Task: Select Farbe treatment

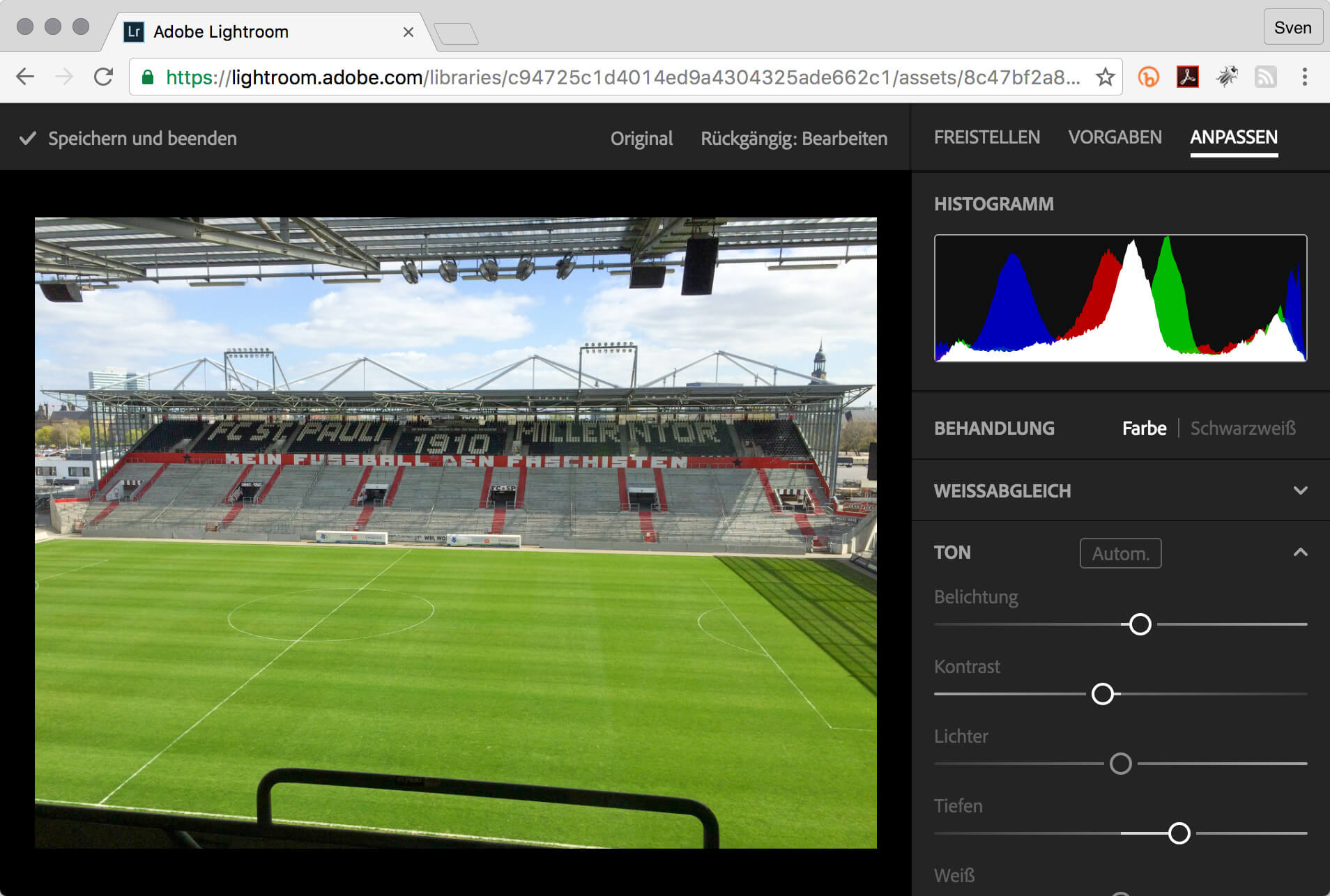Action: click(x=1144, y=428)
